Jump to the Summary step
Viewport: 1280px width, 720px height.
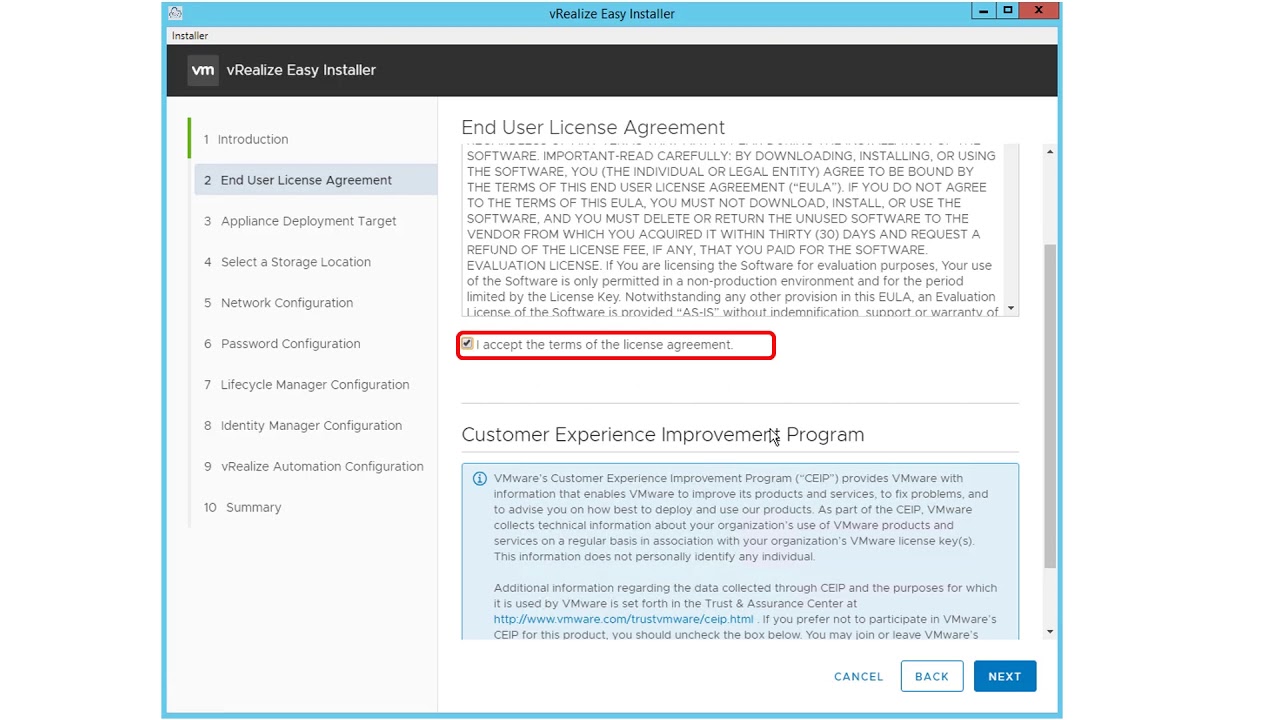click(253, 507)
